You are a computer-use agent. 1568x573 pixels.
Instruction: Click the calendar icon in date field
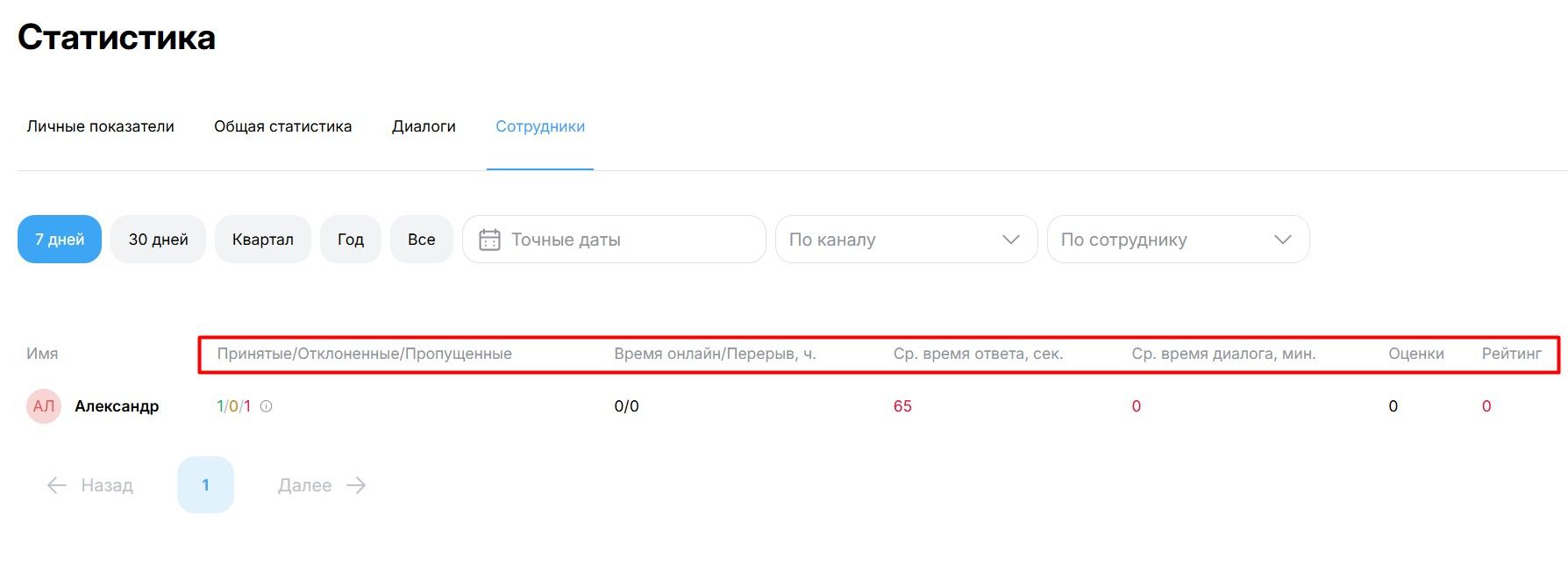coord(489,240)
